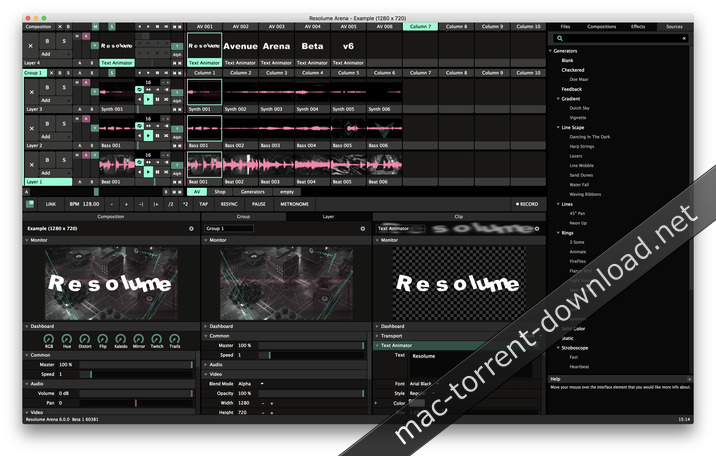Click the Distort dashboard knob

point(84,339)
